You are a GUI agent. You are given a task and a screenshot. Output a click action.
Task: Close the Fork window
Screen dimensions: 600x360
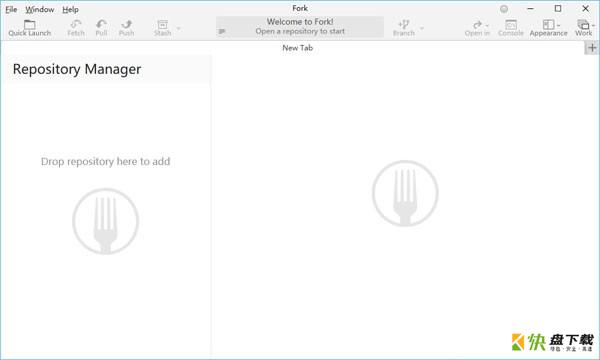pyautogui.click(x=585, y=8)
